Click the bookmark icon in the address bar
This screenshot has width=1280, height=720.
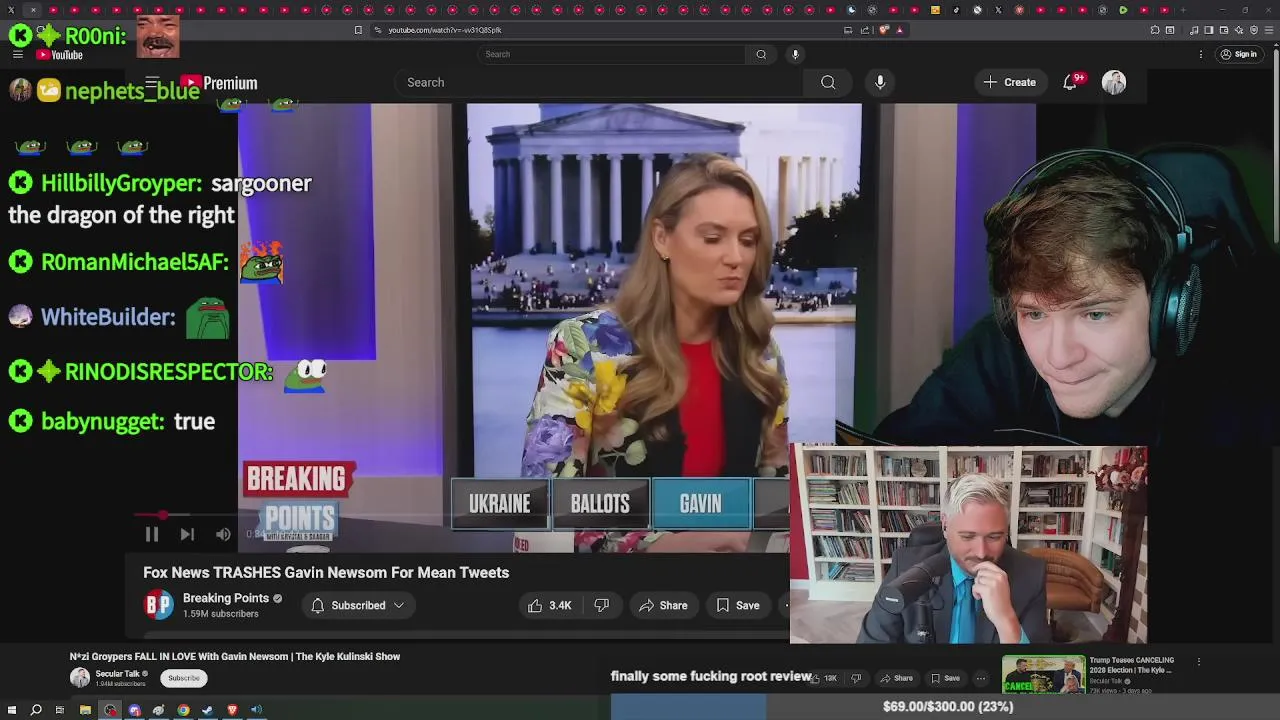(x=358, y=30)
